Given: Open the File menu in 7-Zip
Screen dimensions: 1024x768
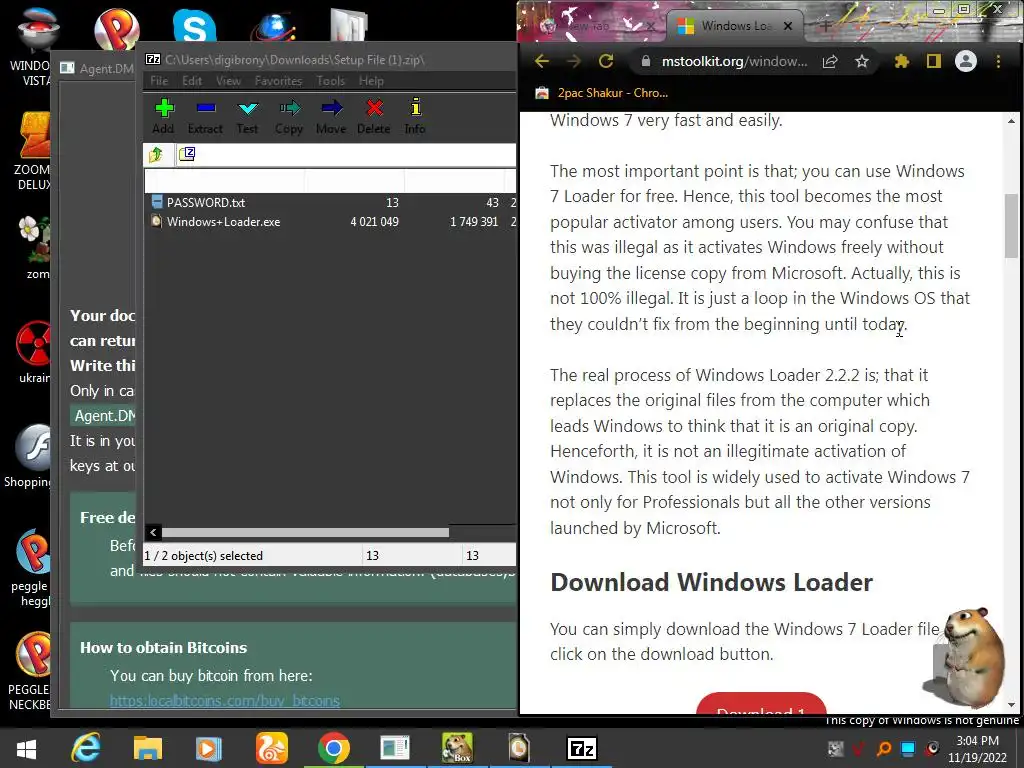Looking at the screenshot, I should (159, 81).
